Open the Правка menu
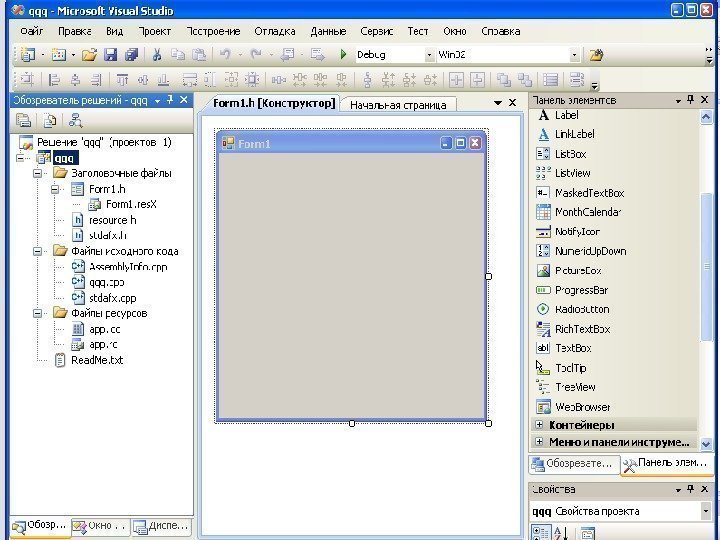 74,31
